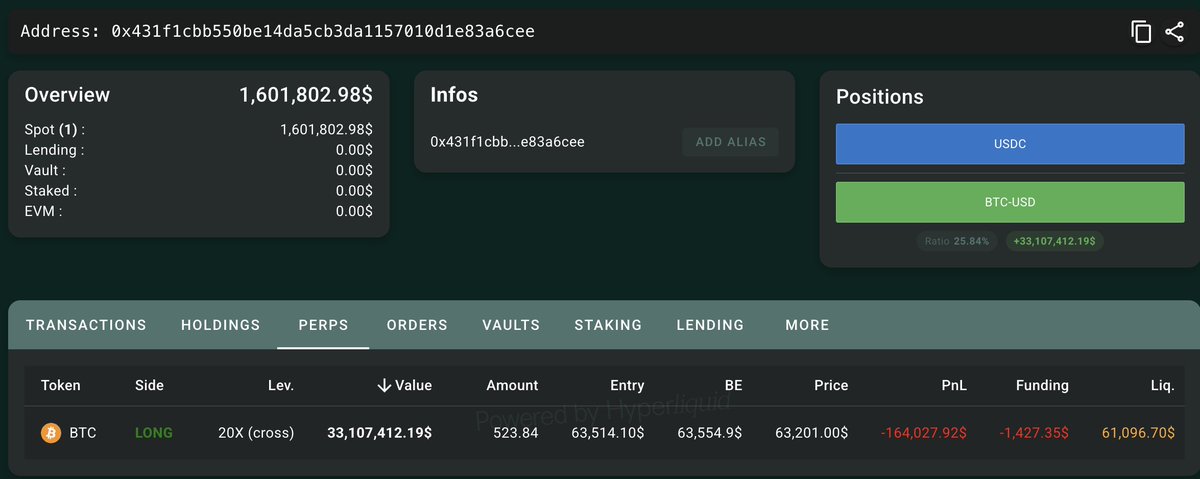Sort table by Funding column header
Viewport: 1200px width, 479px height.
point(1041,385)
